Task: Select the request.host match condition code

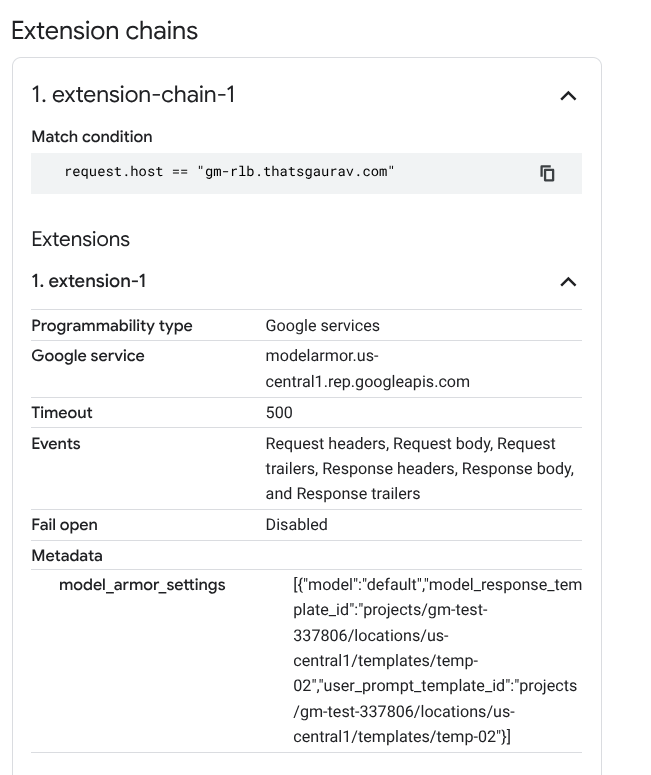Action: point(229,172)
